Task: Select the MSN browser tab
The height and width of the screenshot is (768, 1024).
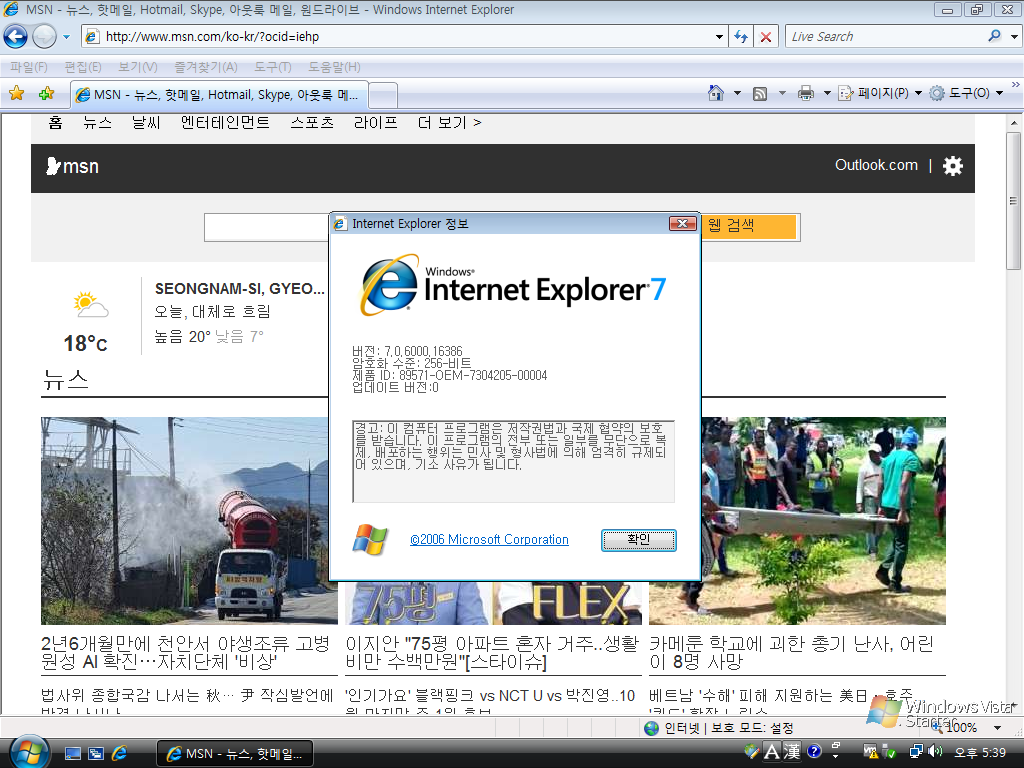Action: [x=219, y=95]
